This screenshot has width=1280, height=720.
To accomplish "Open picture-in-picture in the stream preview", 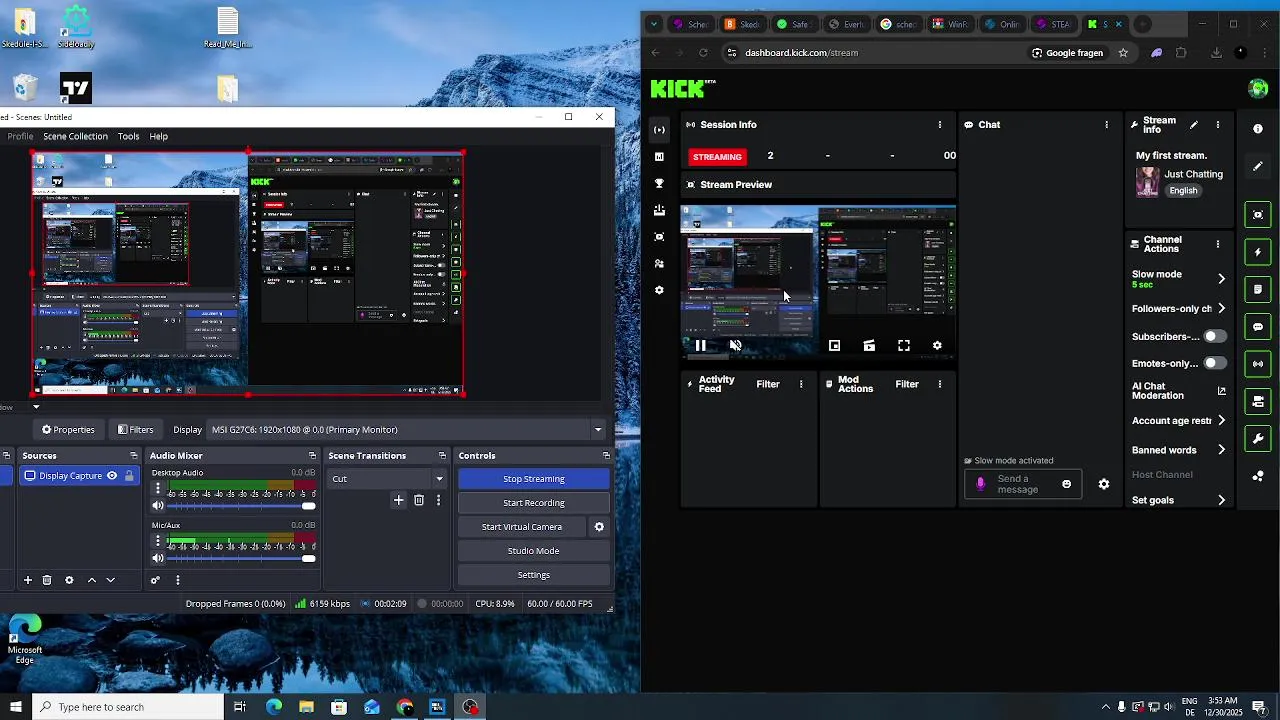I will point(834,345).
